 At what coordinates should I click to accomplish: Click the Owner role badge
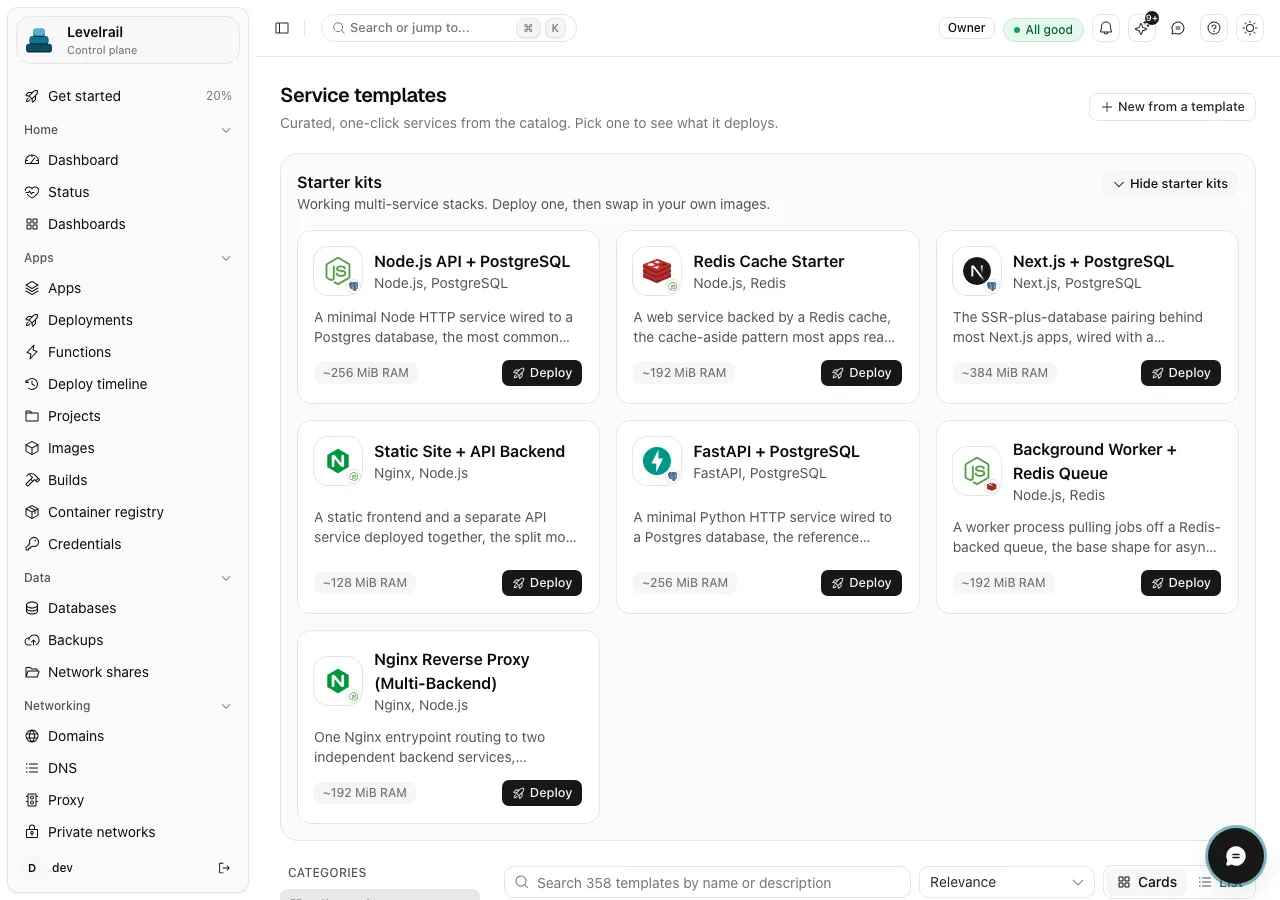click(967, 28)
